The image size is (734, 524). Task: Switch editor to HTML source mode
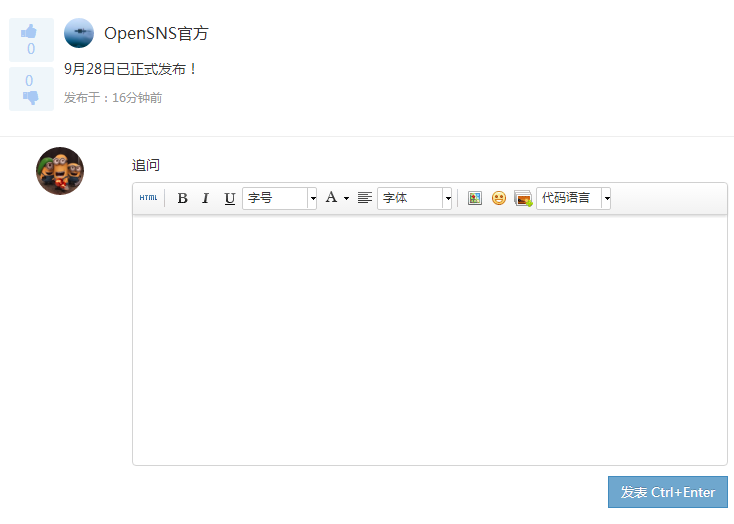point(148,198)
